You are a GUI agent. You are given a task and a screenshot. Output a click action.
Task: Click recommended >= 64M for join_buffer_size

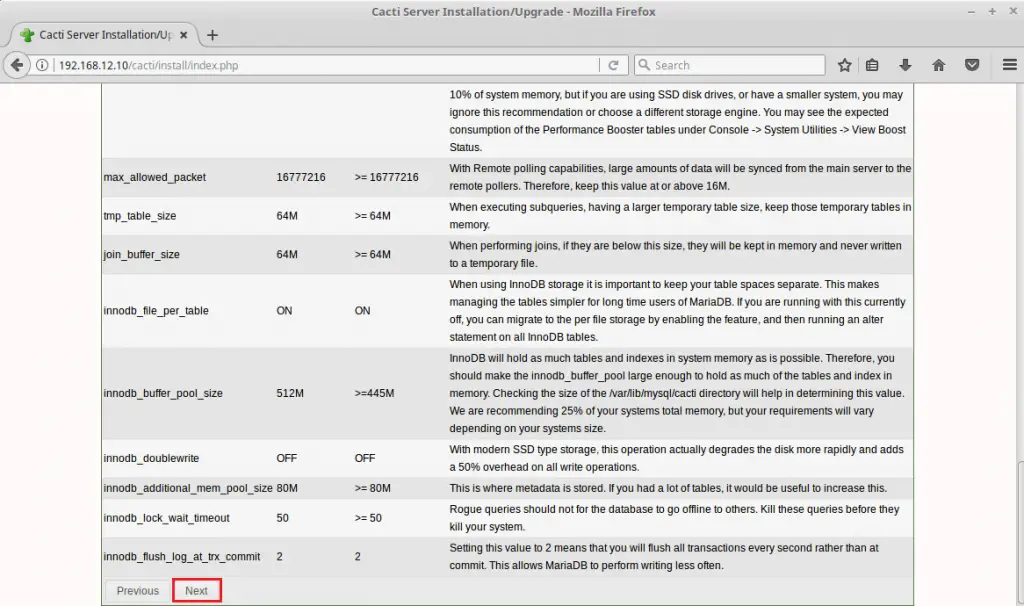coord(373,254)
